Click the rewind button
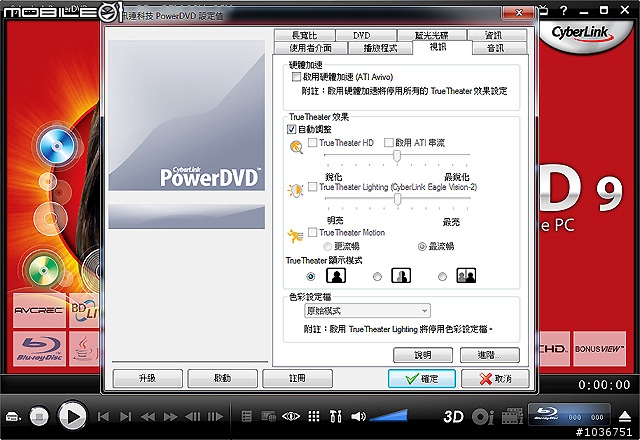Viewport: 640px width, 440px height. click(x=148, y=417)
